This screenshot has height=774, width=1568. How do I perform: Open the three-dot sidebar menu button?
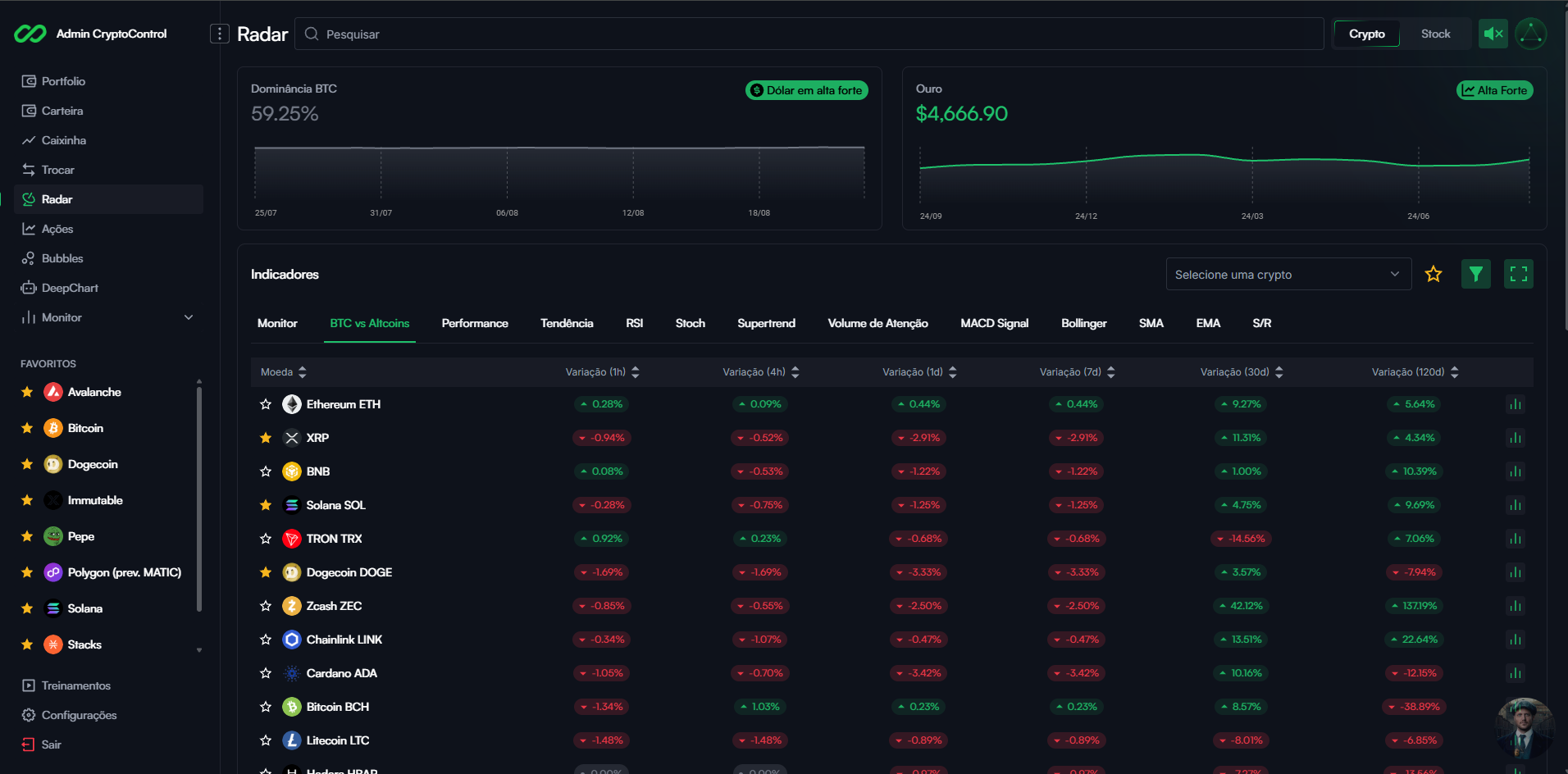(219, 34)
